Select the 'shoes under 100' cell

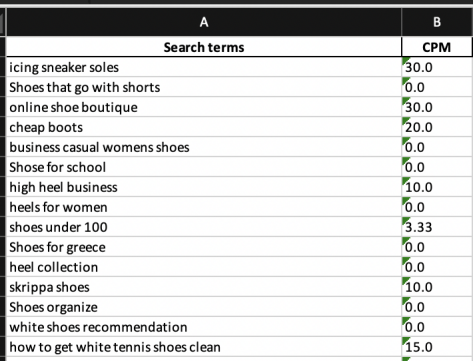[204, 227]
